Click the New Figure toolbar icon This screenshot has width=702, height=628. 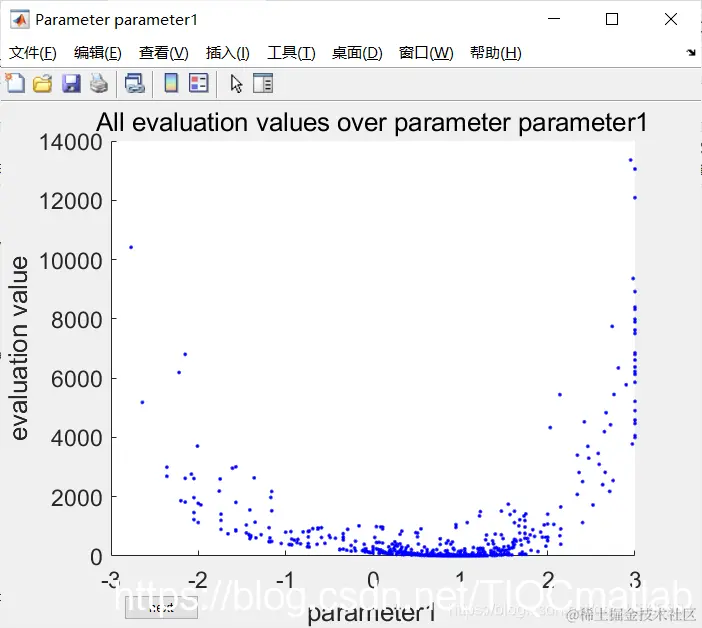point(16,83)
